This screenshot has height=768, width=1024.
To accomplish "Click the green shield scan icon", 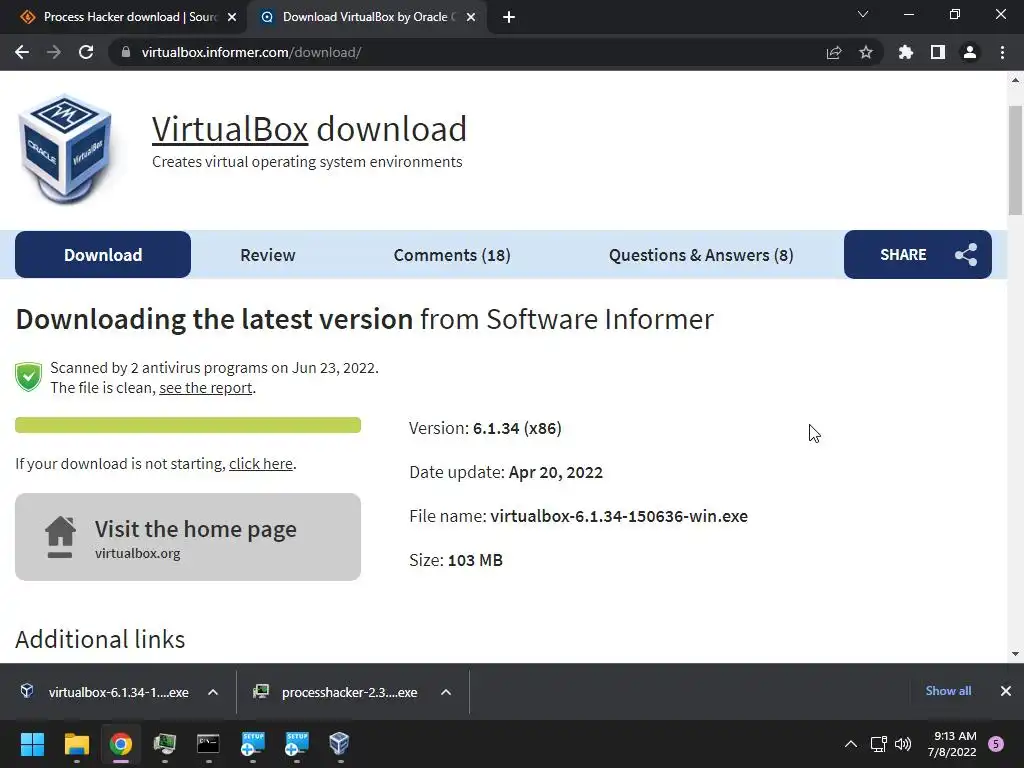I will pyautogui.click(x=28, y=377).
